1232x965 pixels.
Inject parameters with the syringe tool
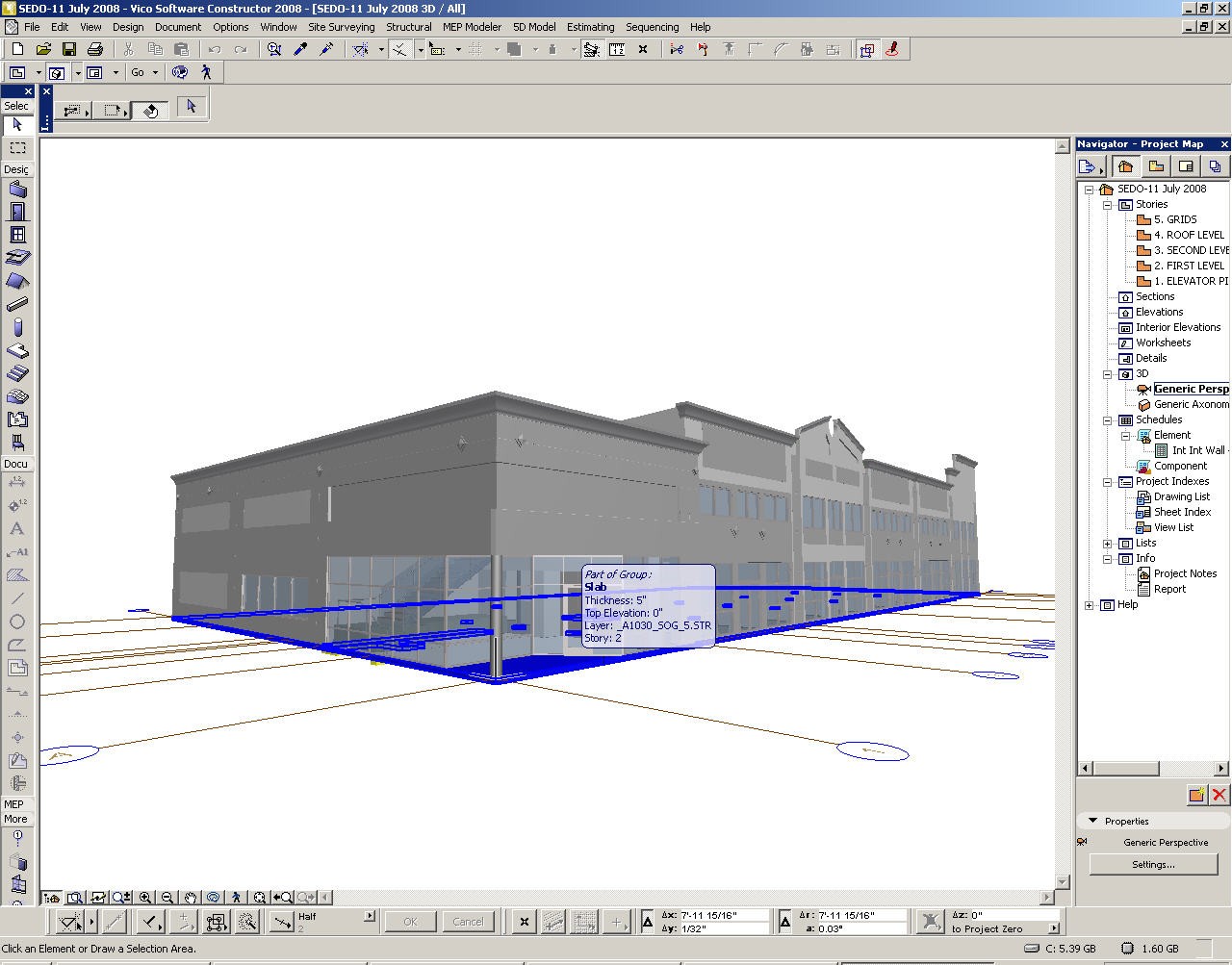tap(326, 49)
